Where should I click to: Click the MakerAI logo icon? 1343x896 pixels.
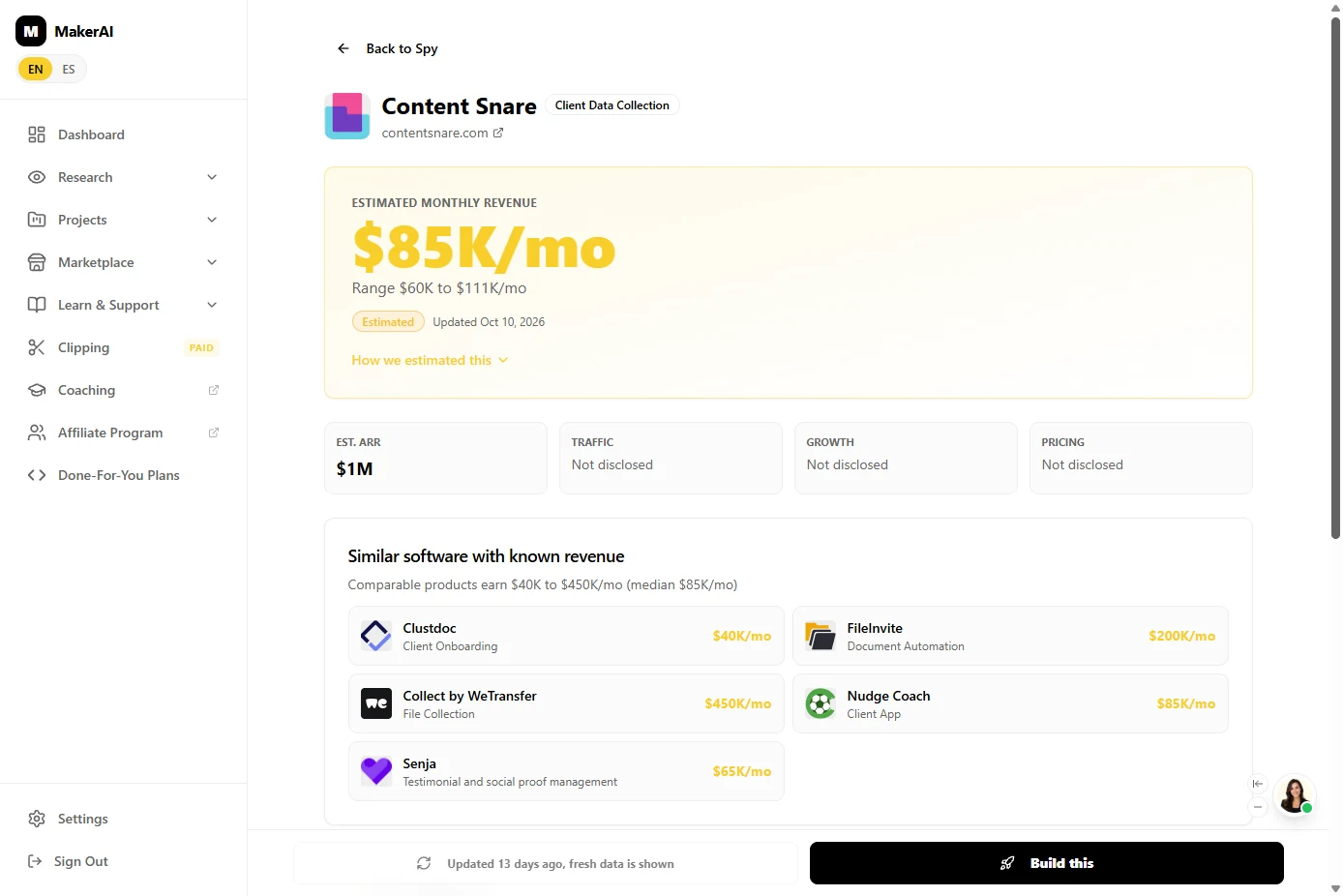pyautogui.click(x=31, y=31)
